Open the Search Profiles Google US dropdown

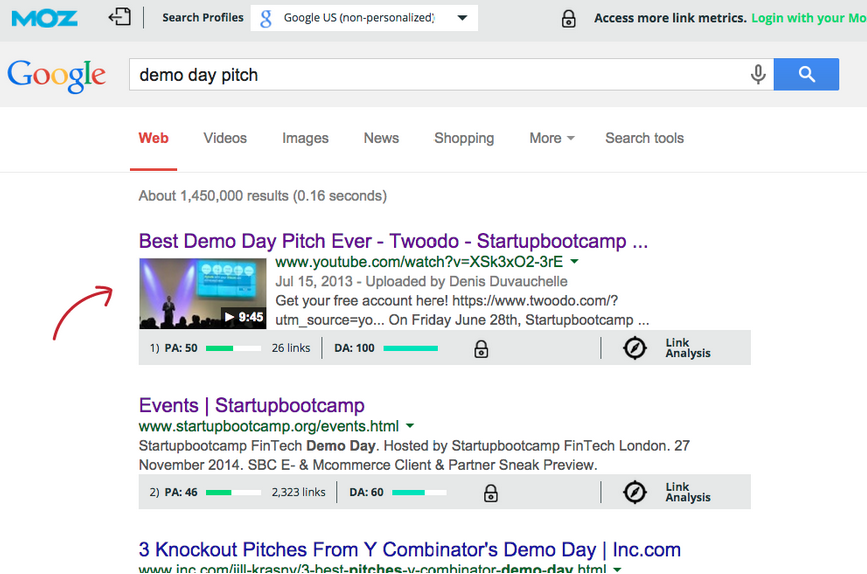pyautogui.click(x=364, y=18)
